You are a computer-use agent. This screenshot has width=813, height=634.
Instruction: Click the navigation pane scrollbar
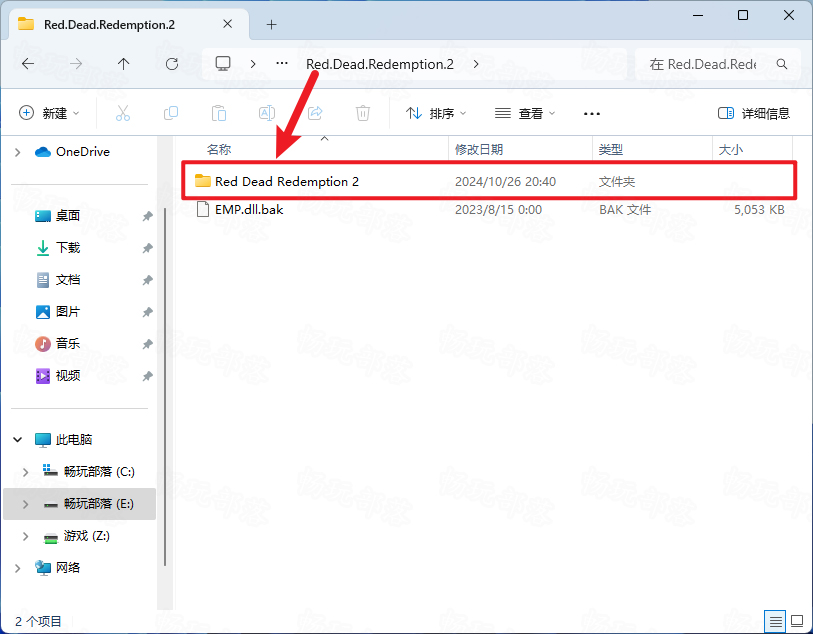(165, 386)
